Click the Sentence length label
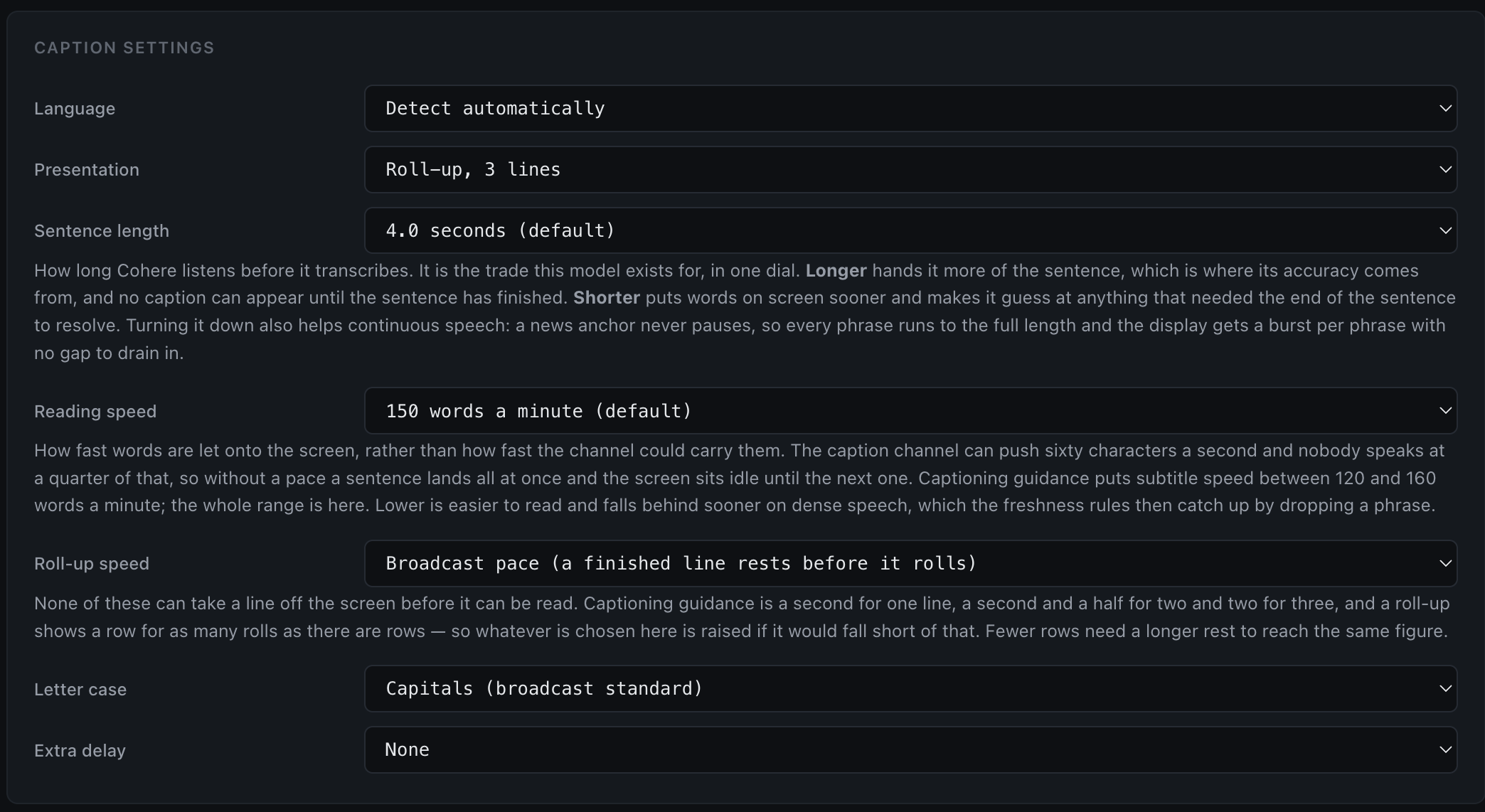 point(102,231)
